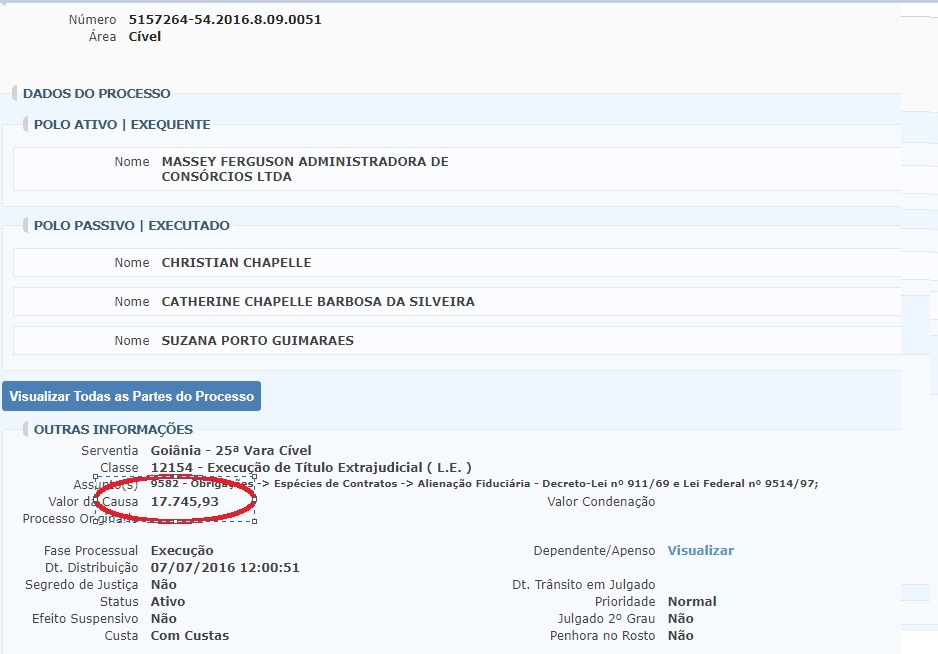Select the class Execução de Título Extrajudicial
Image resolution: width=938 pixels, height=654 pixels.
tap(310, 468)
